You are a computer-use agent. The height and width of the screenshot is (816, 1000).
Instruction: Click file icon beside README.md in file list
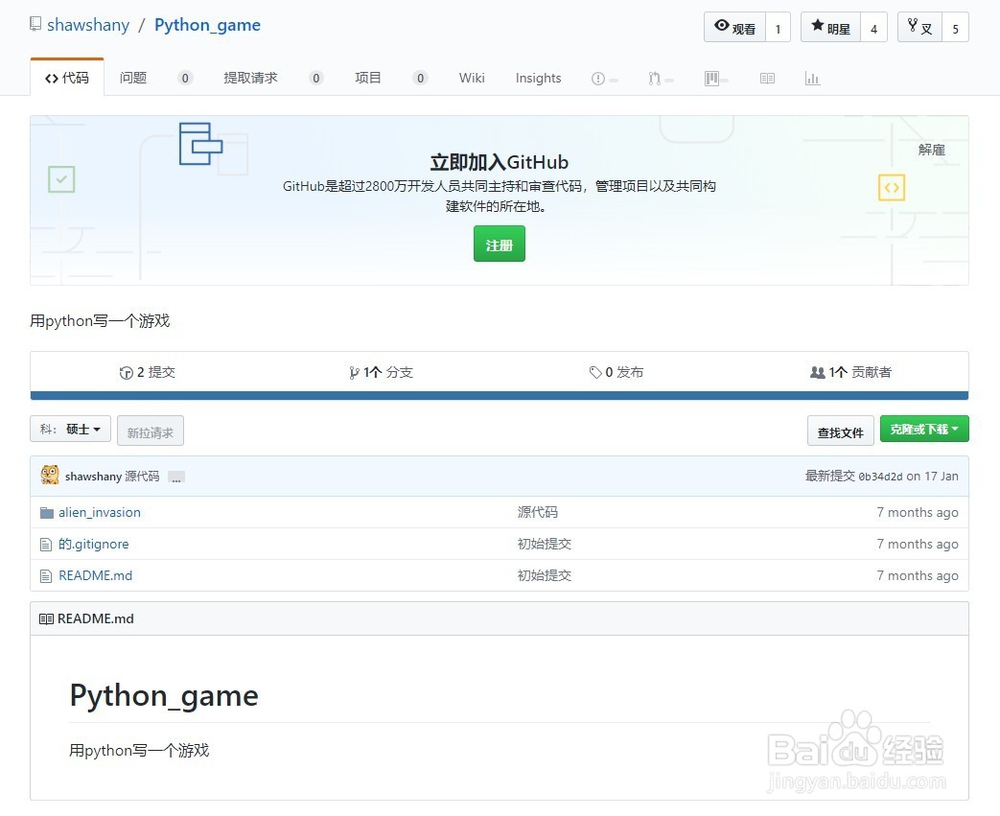[x=46, y=576]
